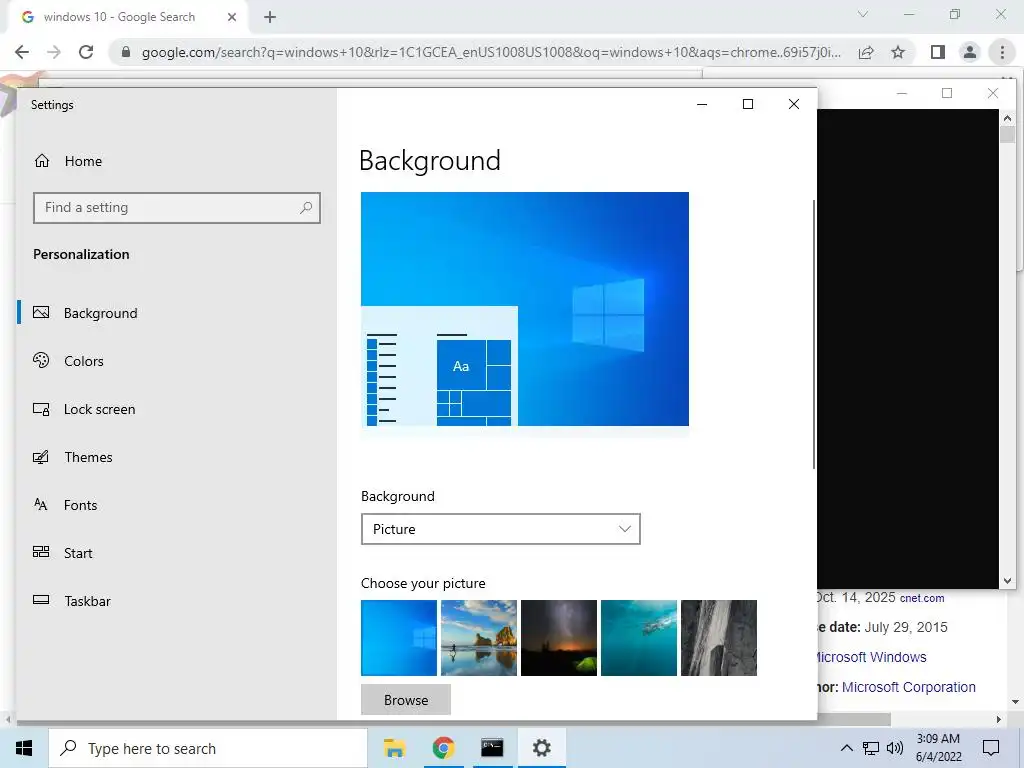Open Chrome side panel icon
This screenshot has width=1024, height=768.
click(x=938, y=52)
